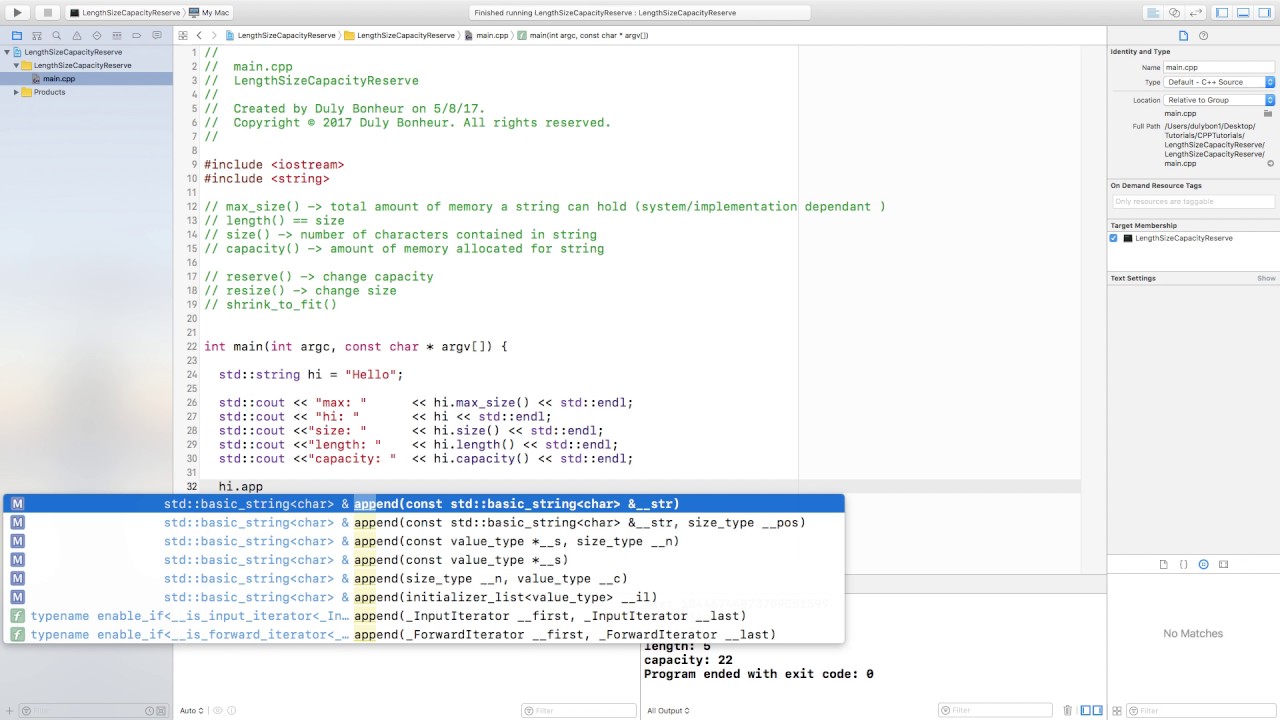
Task: Open the Auto variables scope menu
Action: [191, 711]
